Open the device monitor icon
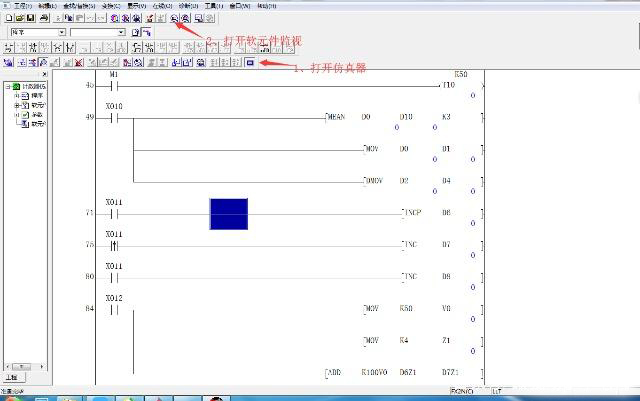Image resolution: width=640 pixels, height=401 pixels. [x=175, y=18]
